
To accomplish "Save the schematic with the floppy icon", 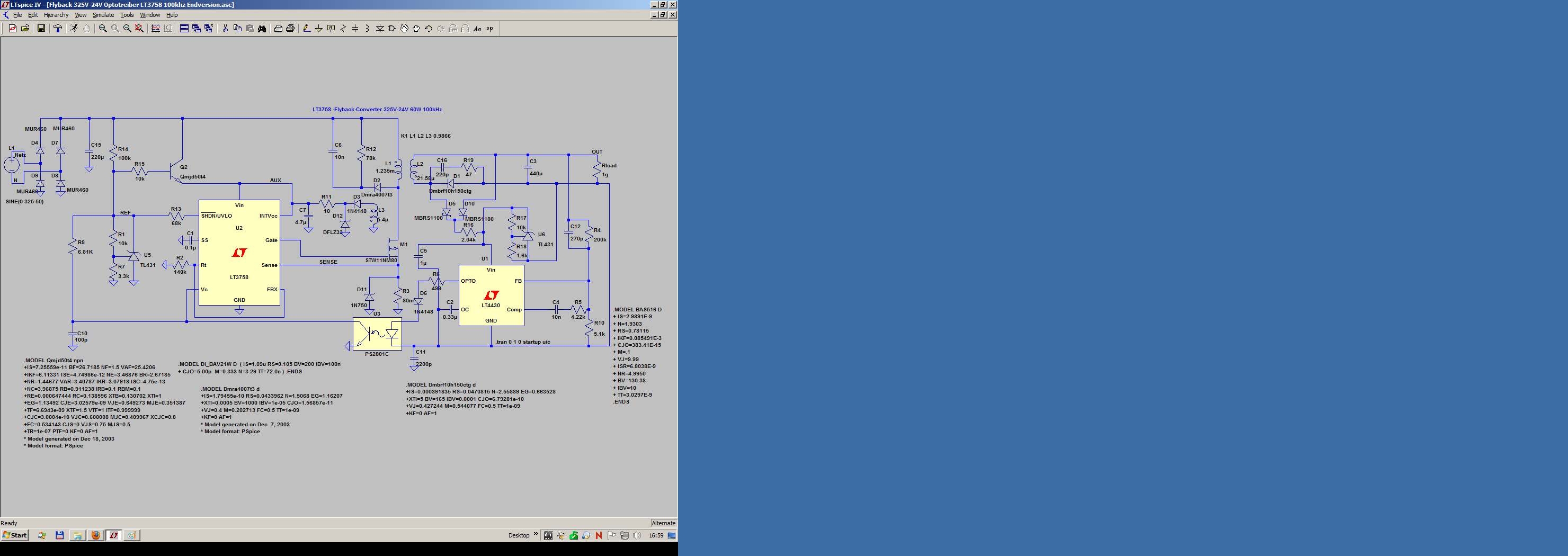I will tap(41, 29).
